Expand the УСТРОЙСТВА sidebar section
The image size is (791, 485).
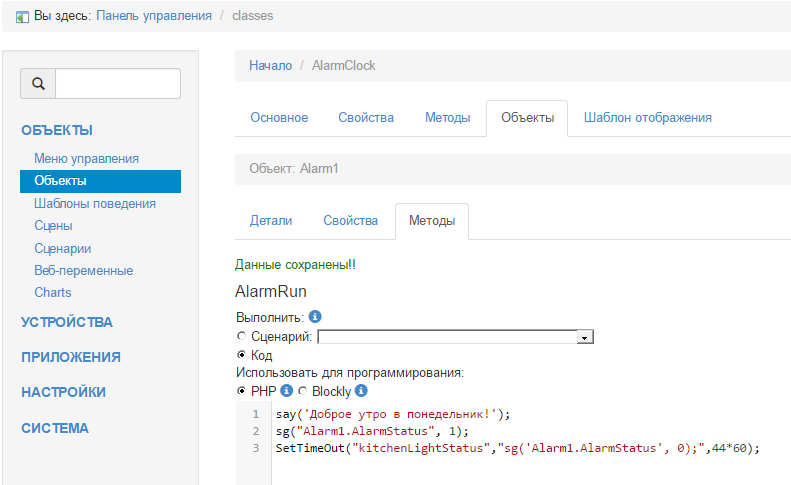pyautogui.click(x=67, y=322)
